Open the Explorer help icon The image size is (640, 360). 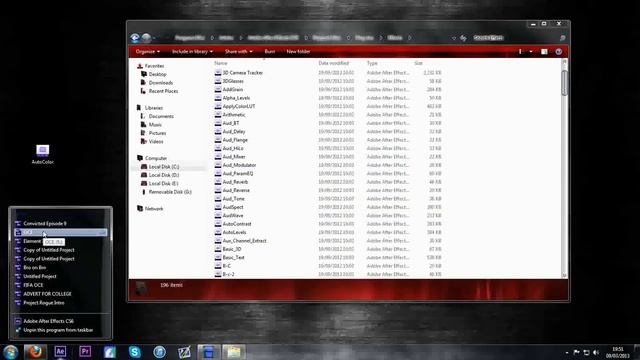click(x=559, y=52)
